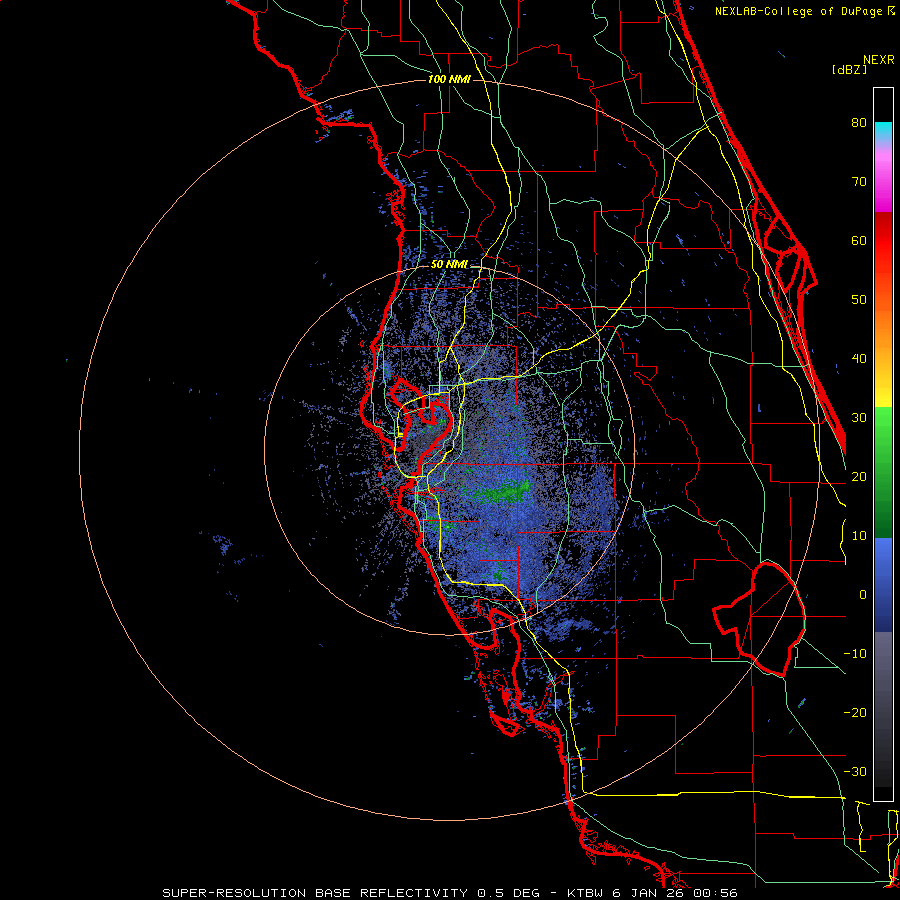900x900 pixels.
Task: Click the 10 value on the dBZ scale
Action: 859,536
